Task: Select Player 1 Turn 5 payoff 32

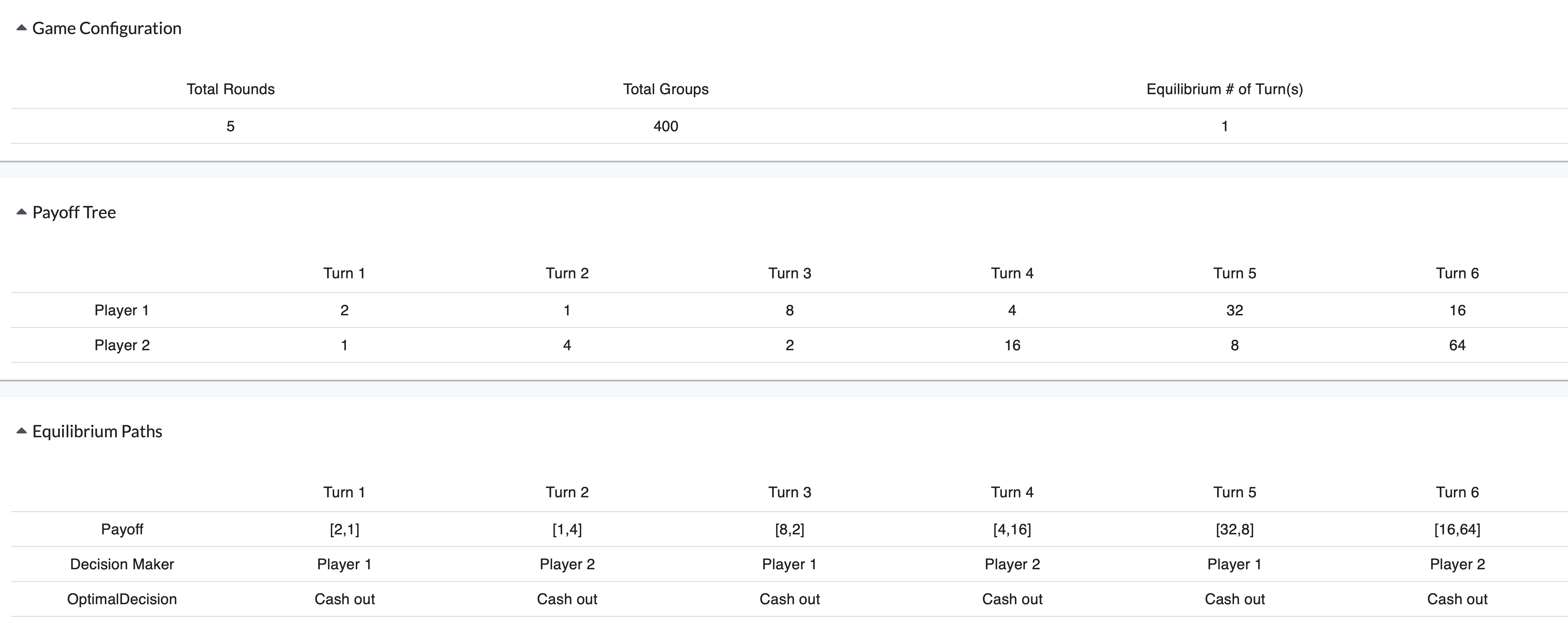Action: (x=1234, y=311)
